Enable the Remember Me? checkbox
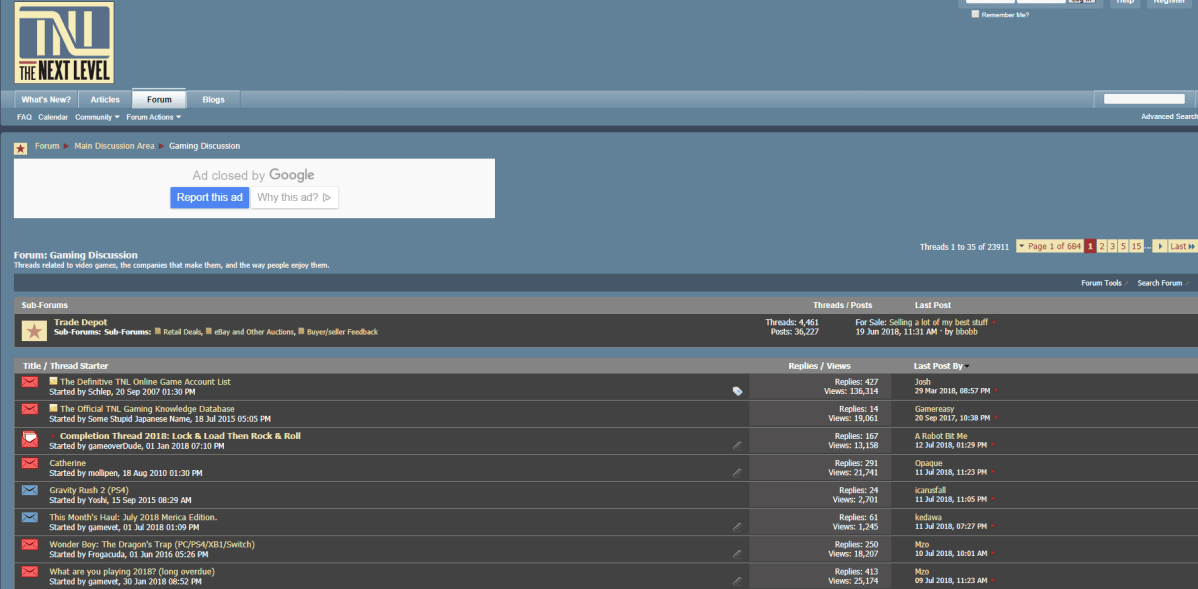The image size is (1198, 589). (x=975, y=14)
